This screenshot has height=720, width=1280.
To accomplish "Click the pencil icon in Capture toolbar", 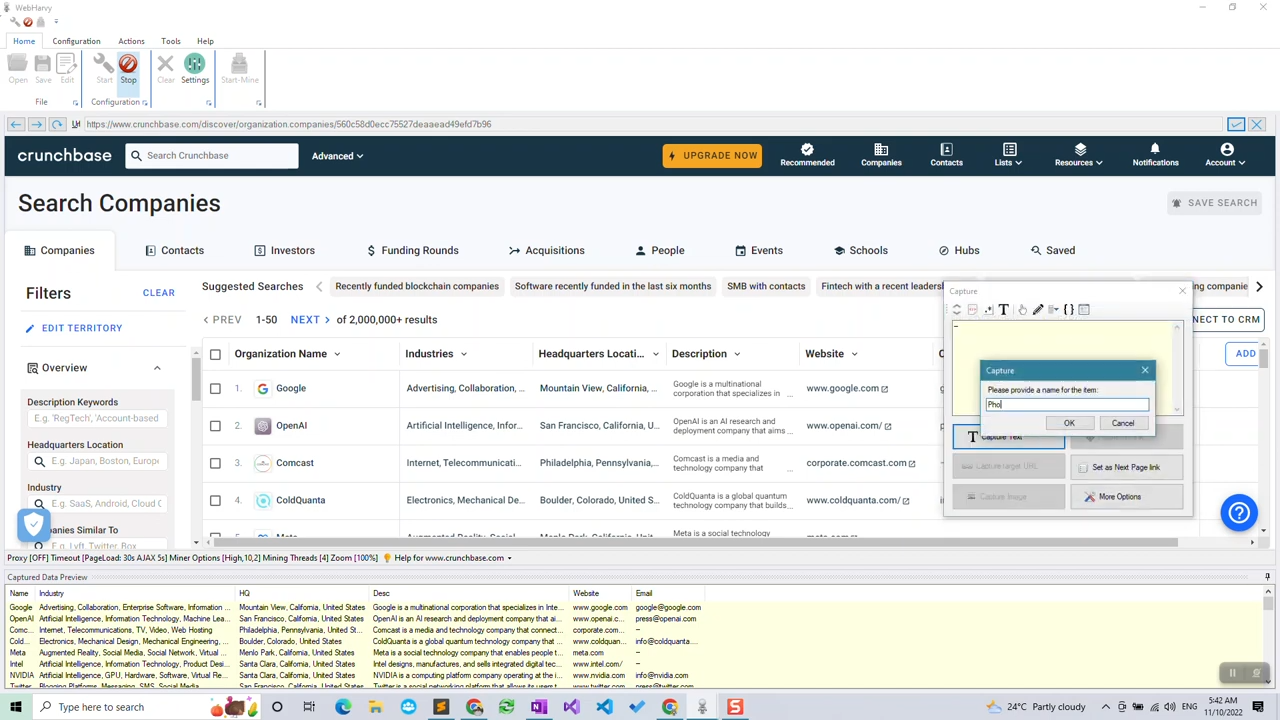I will click(1038, 310).
